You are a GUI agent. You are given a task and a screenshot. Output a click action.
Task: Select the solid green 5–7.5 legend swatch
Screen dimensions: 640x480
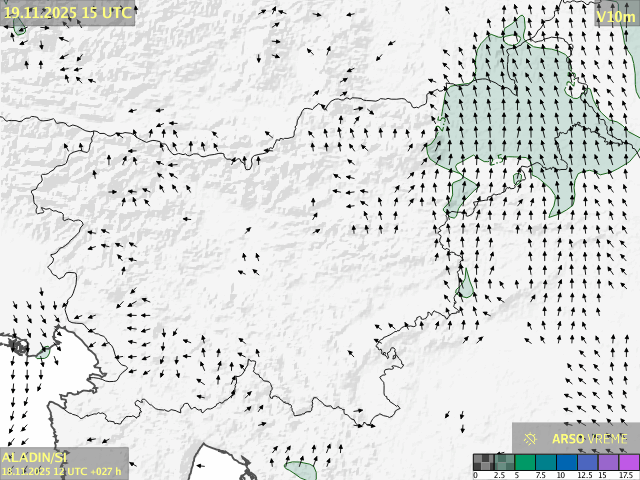click(x=526, y=461)
